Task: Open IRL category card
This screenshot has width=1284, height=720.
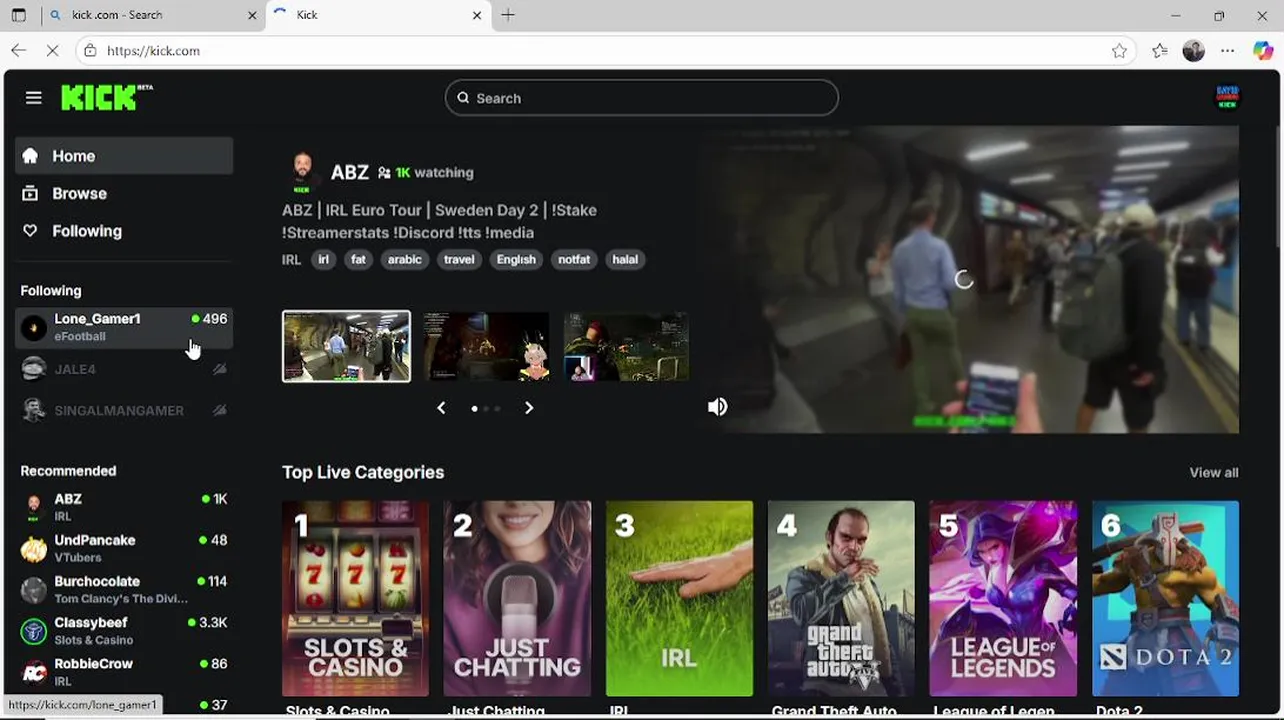Action: [679, 598]
